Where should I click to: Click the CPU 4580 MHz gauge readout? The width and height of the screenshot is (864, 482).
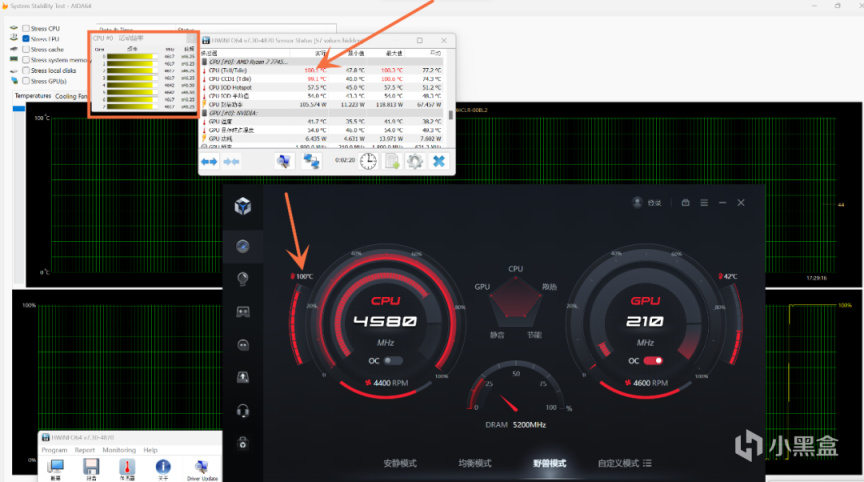pos(385,321)
